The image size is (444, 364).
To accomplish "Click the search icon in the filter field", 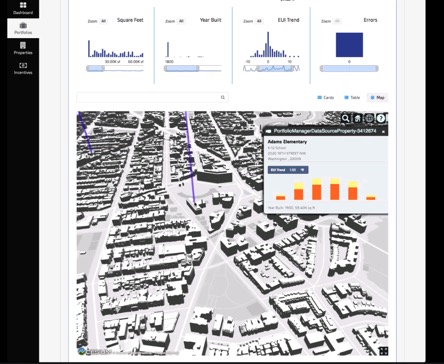I will (223, 97).
